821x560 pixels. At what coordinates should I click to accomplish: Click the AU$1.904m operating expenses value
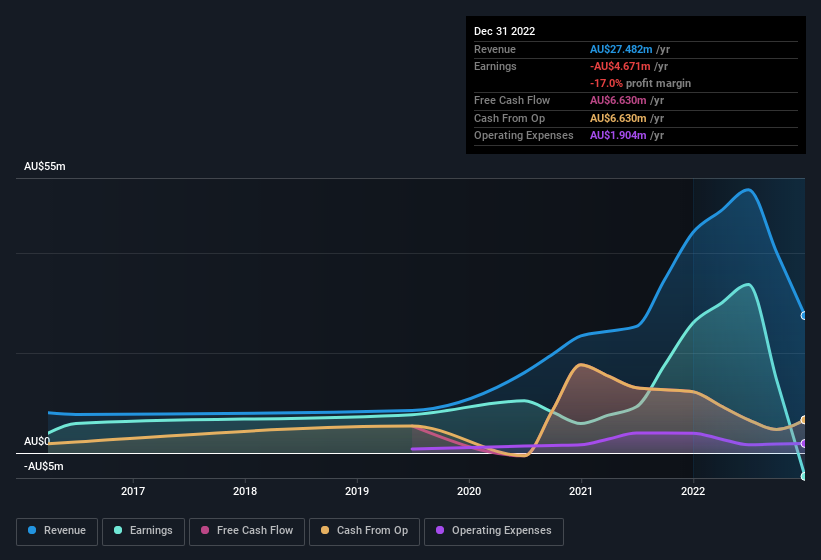(618, 136)
